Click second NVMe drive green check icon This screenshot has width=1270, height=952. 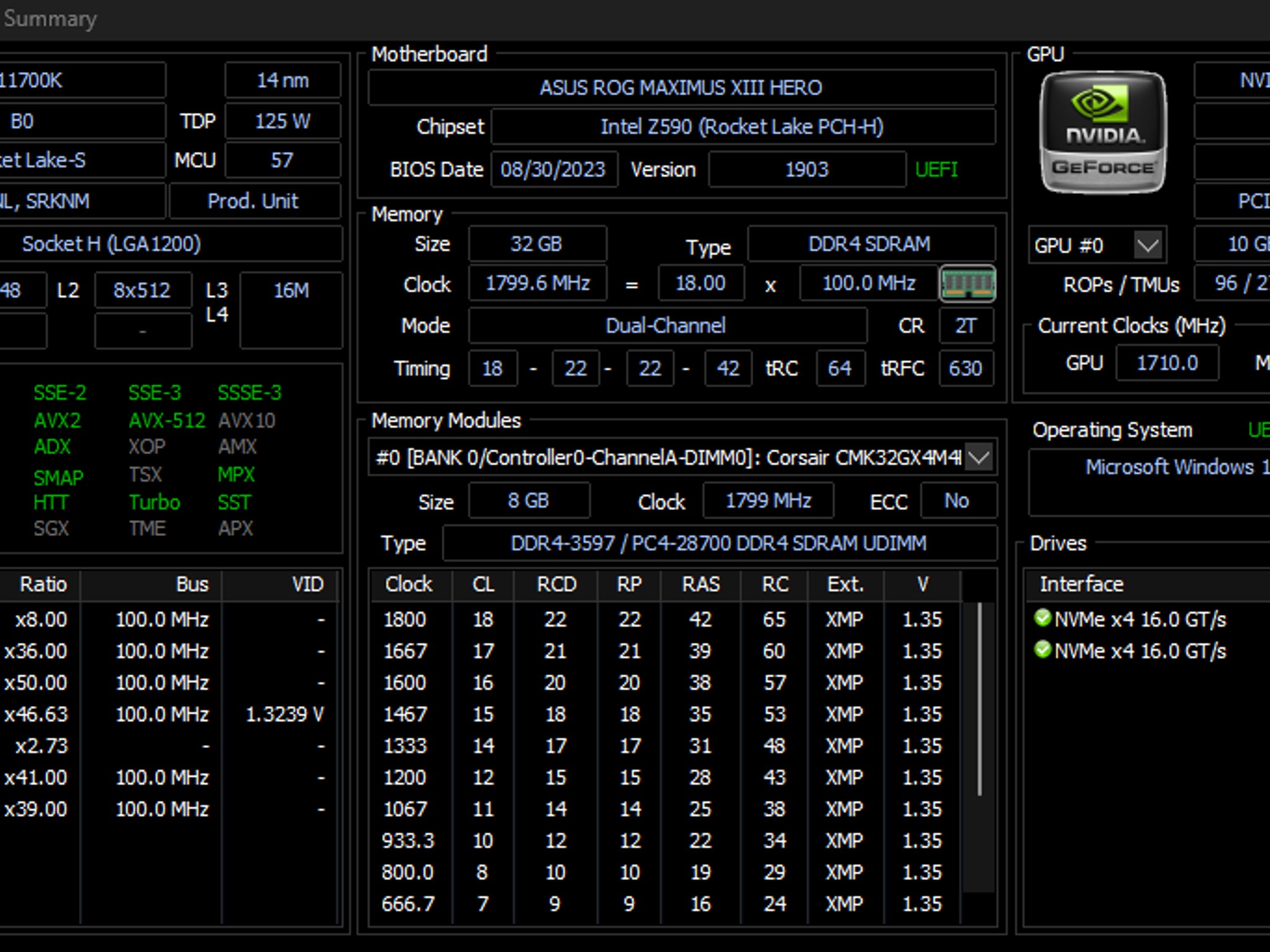click(x=1042, y=650)
